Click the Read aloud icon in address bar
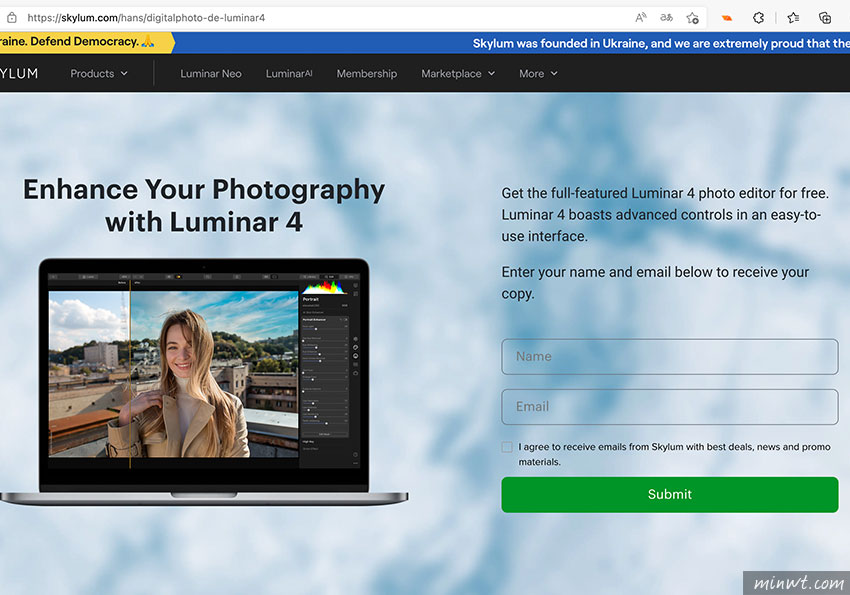Screen dimensions: 850x595 (641, 18)
